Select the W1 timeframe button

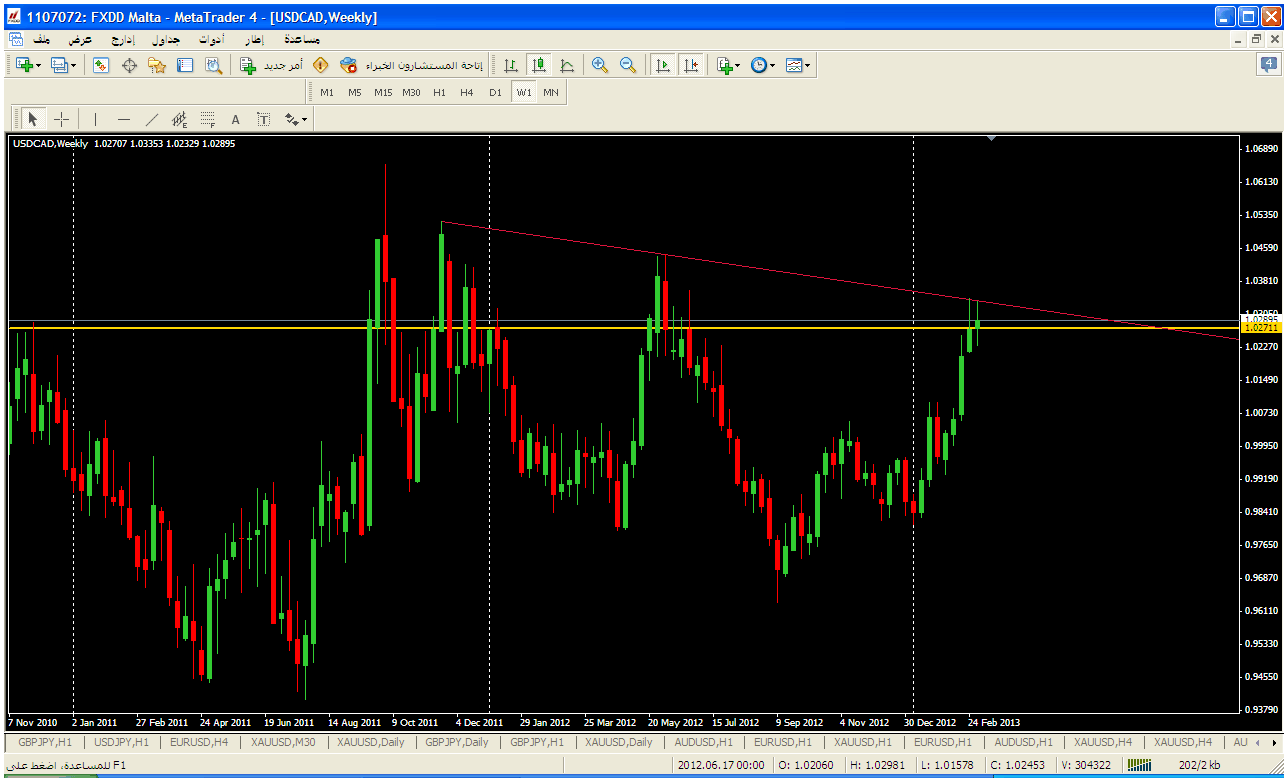[x=524, y=92]
